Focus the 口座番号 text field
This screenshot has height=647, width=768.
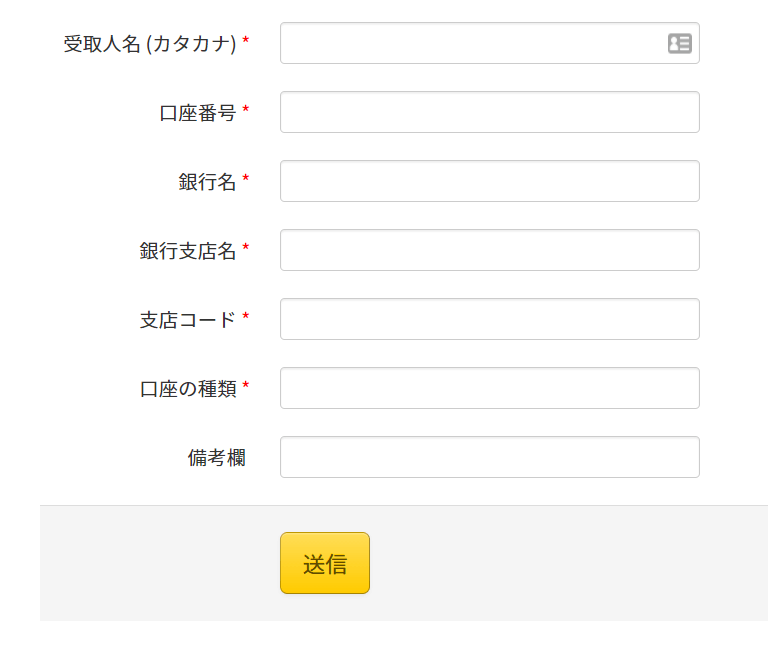click(489, 112)
